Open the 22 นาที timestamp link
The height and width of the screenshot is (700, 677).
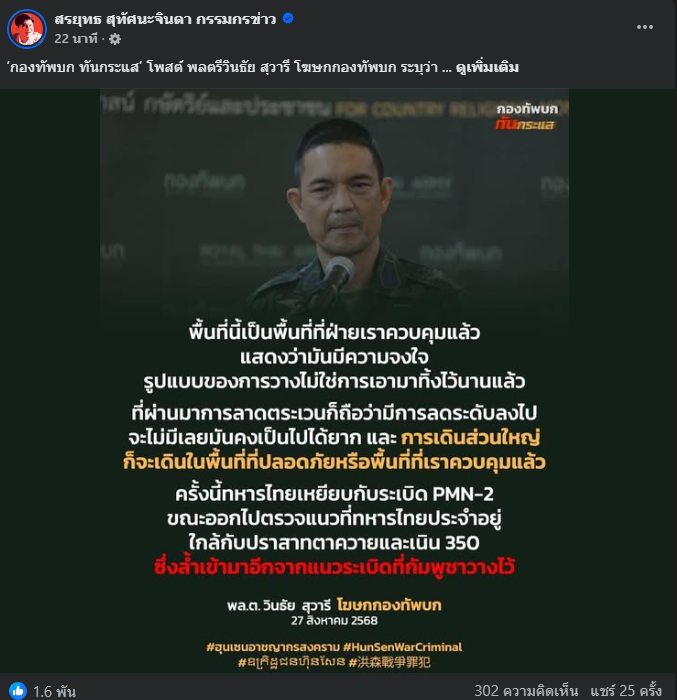point(75,39)
